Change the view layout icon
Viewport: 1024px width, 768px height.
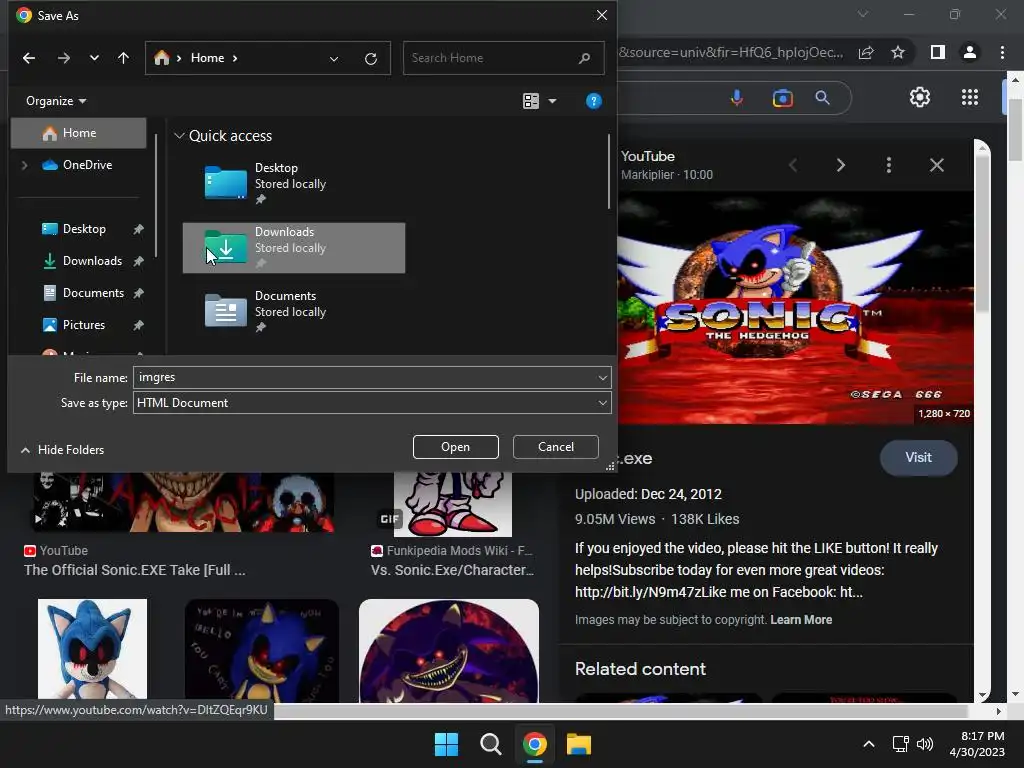pyautogui.click(x=531, y=101)
